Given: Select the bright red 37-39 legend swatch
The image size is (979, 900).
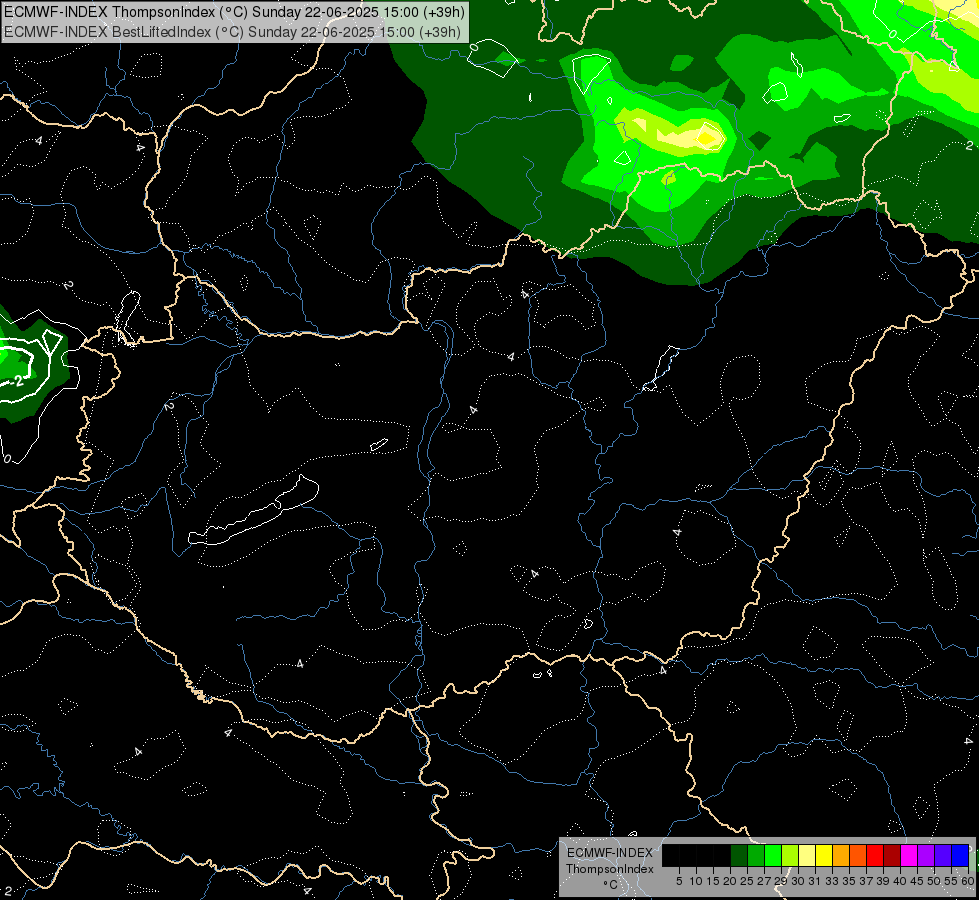Looking at the screenshot, I should point(875,855).
